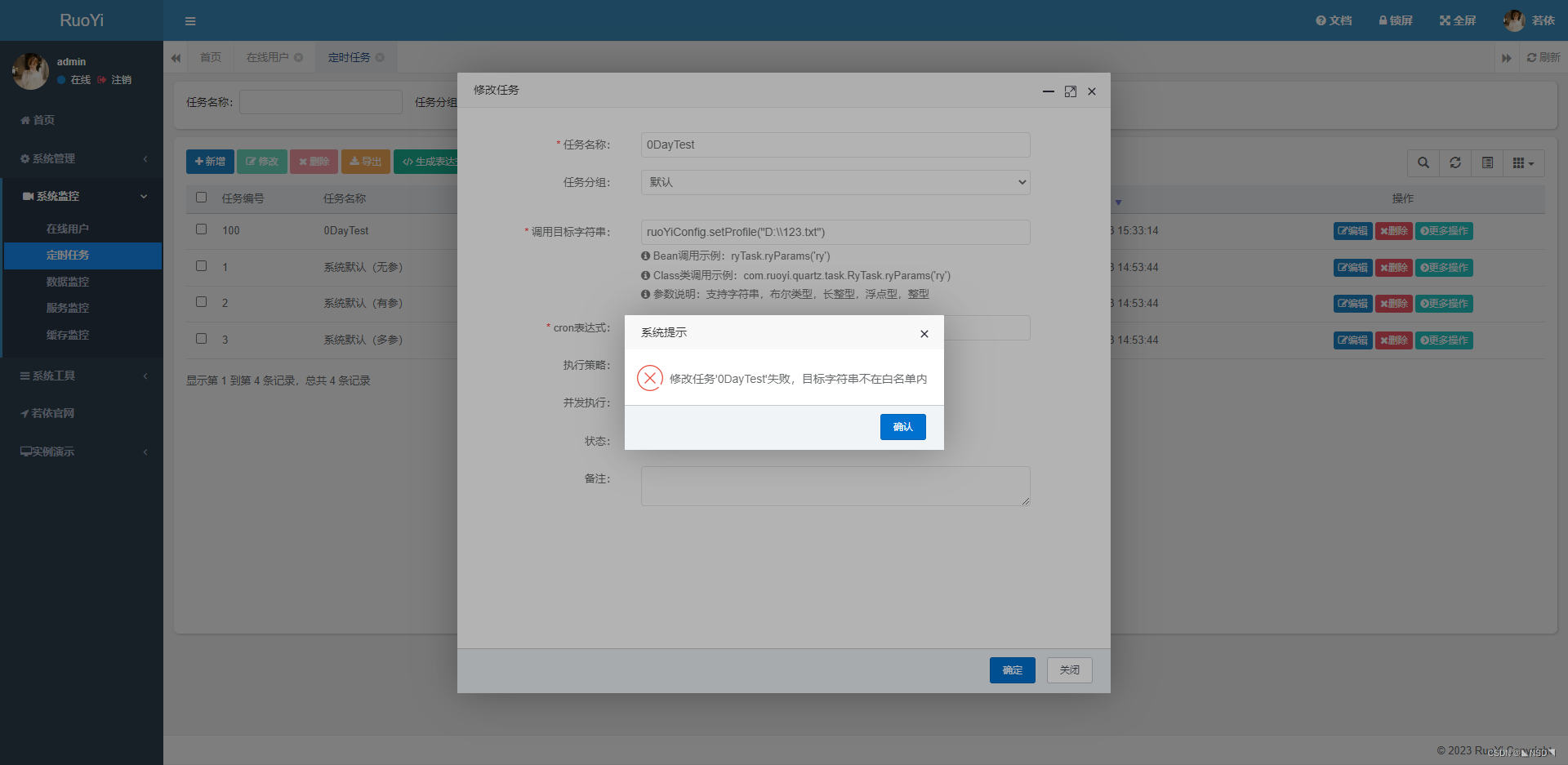Click the 任务名称 field containing 0DayTest
The width and height of the screenshot is (1568, 765).
click(835, 145)
